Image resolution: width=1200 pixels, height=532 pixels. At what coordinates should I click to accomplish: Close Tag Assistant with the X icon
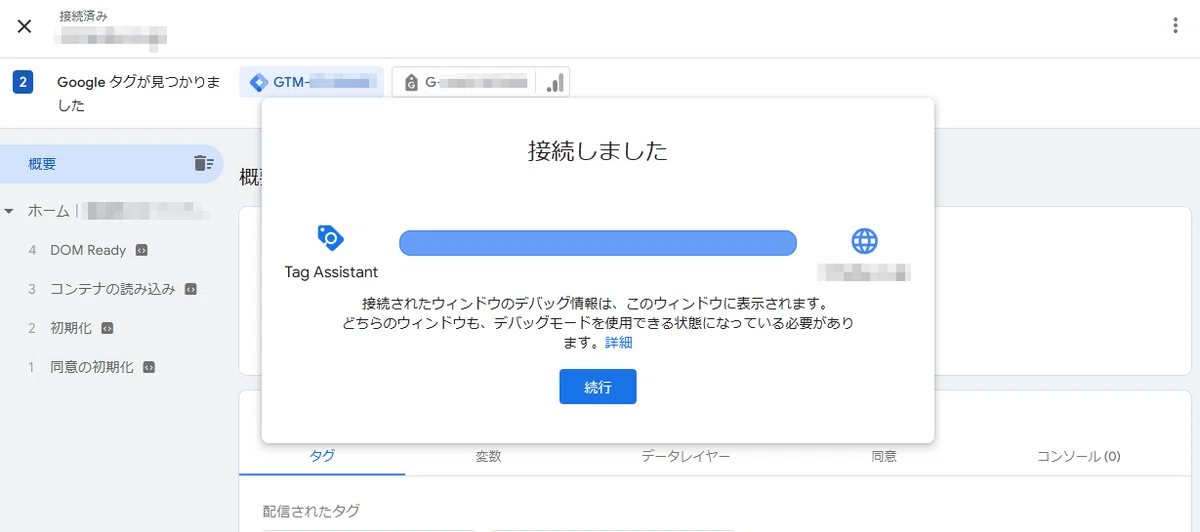click(25, 26)
